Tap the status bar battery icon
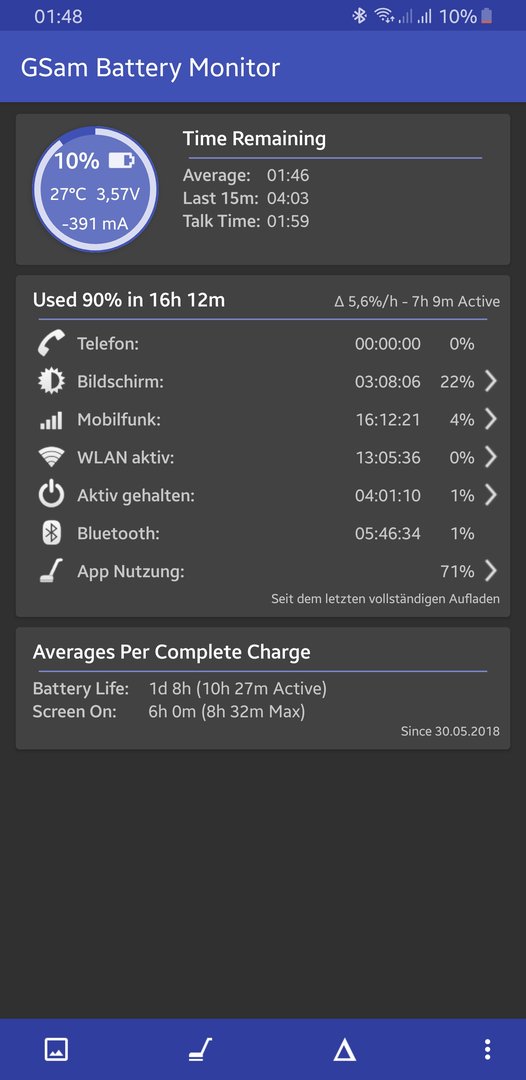526x1080 pixels. pos(487,16)
